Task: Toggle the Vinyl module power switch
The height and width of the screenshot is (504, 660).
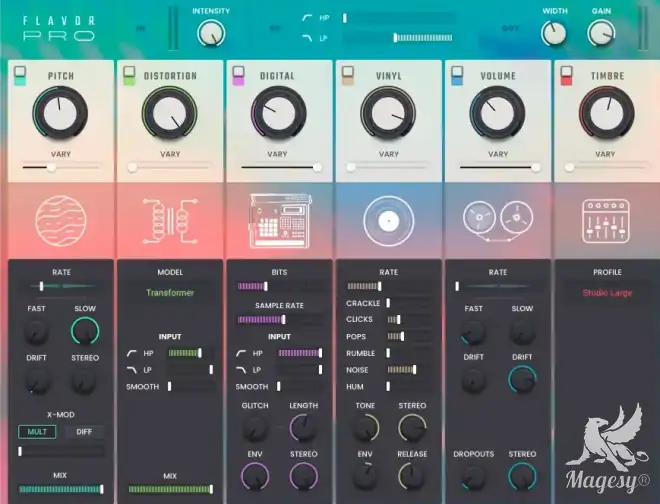Action: pyautogui.click(x=348, y=76)
